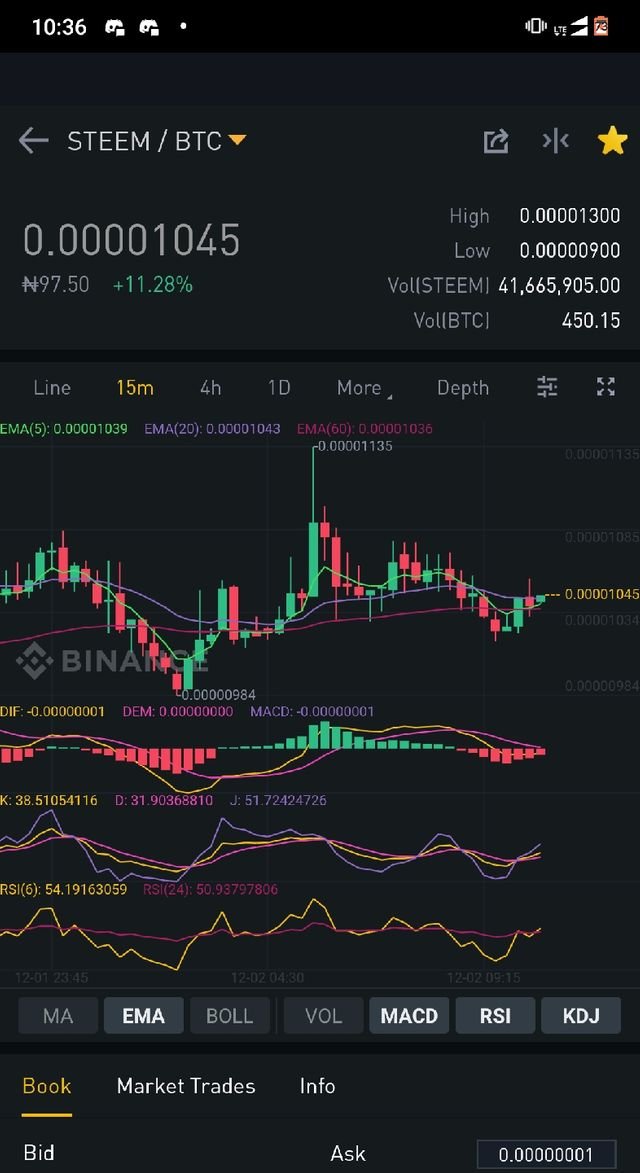Tap the share icon

pyautogui.click(x=496, y=141)
